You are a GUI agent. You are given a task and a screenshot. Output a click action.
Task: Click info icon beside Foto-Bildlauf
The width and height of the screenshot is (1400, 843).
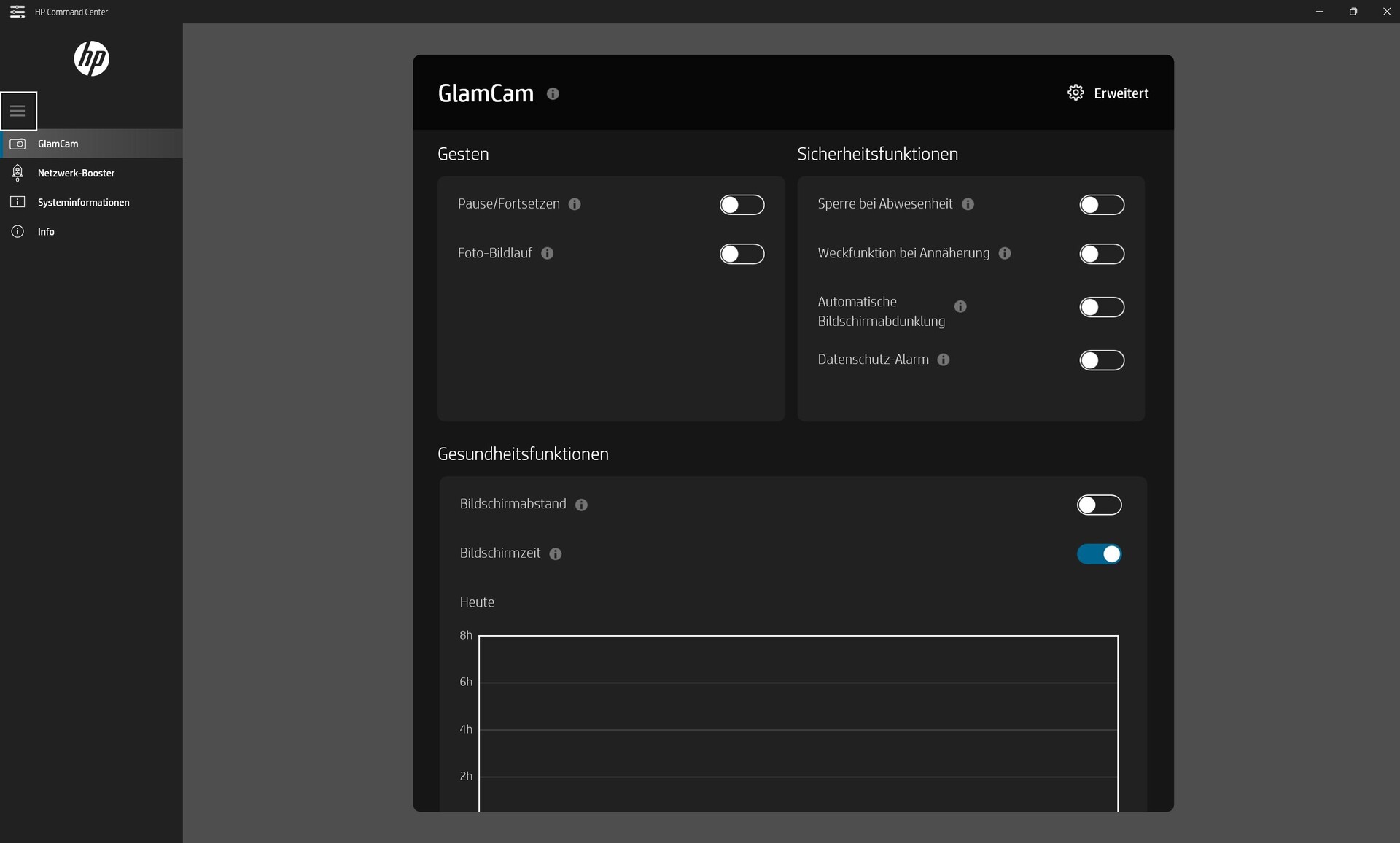point(548,253)
